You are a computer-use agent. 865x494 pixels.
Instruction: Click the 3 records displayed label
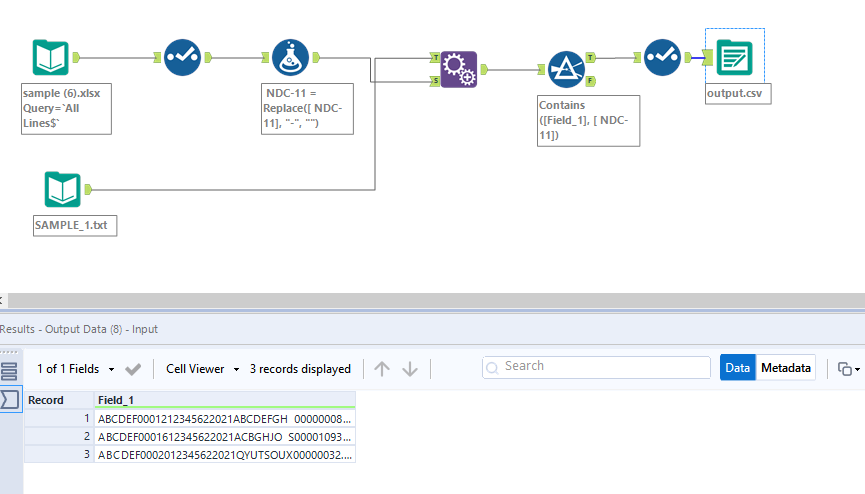tap(300, 369)
